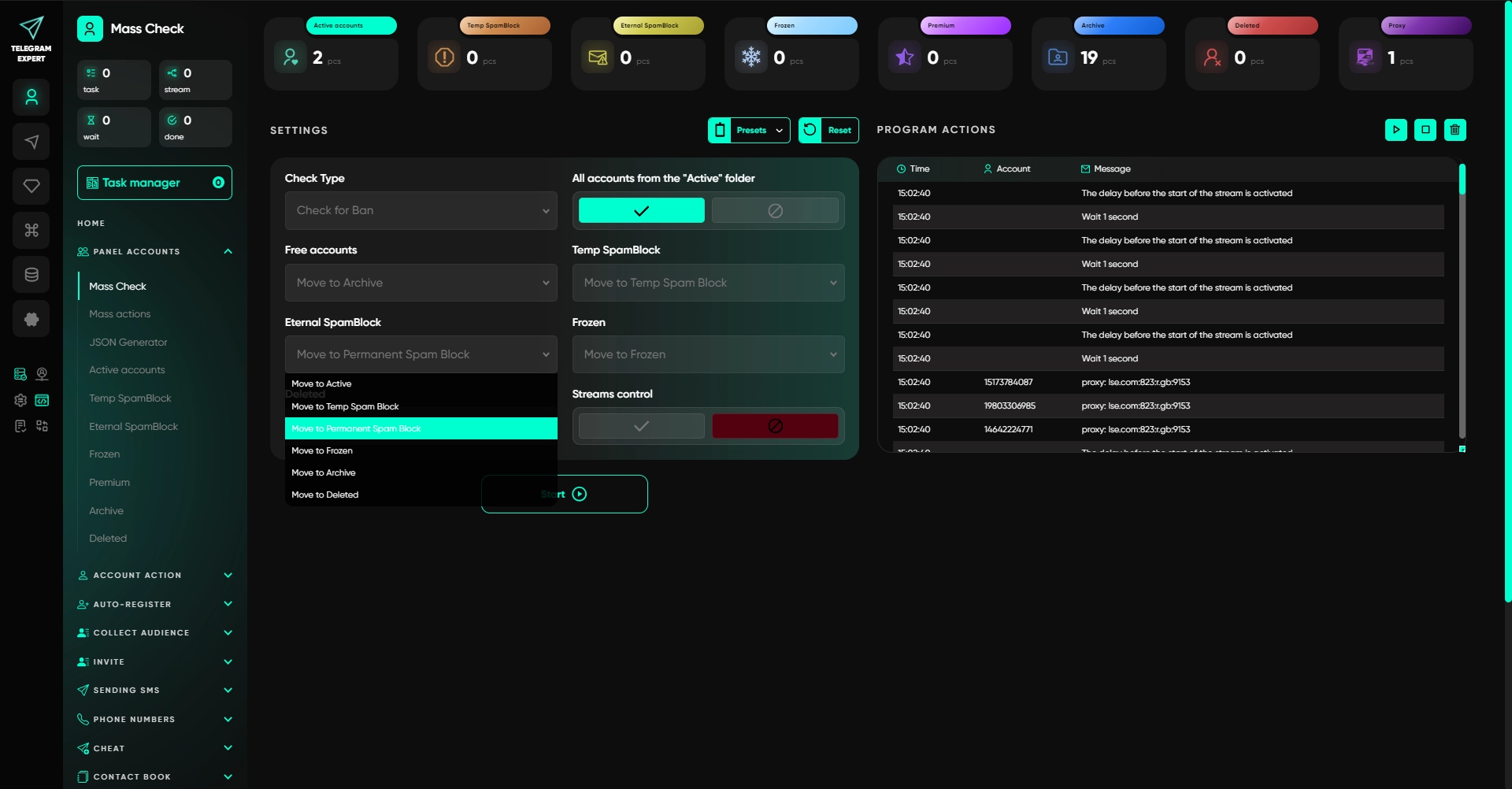Expand the Account Action section
Viewport: 1512px width, 789px height.
point(155,576)
